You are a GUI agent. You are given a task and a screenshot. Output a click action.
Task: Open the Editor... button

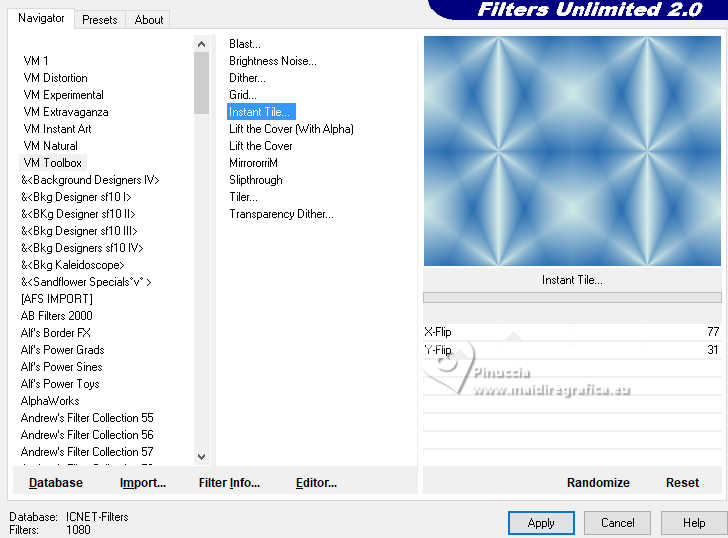pyautogui.click(x=316, y=483)
